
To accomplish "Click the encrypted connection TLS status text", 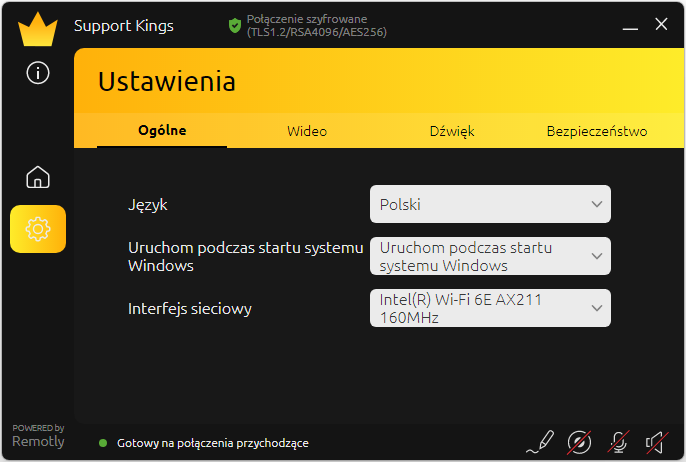I will click(x=316, y=26).
